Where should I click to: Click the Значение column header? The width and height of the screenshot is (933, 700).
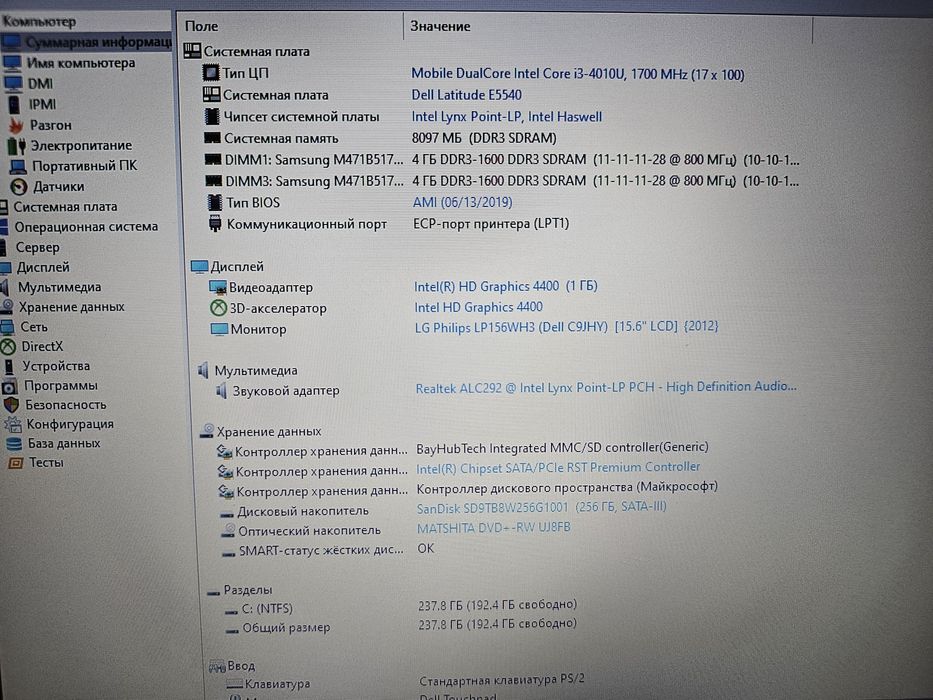(440, 26)
